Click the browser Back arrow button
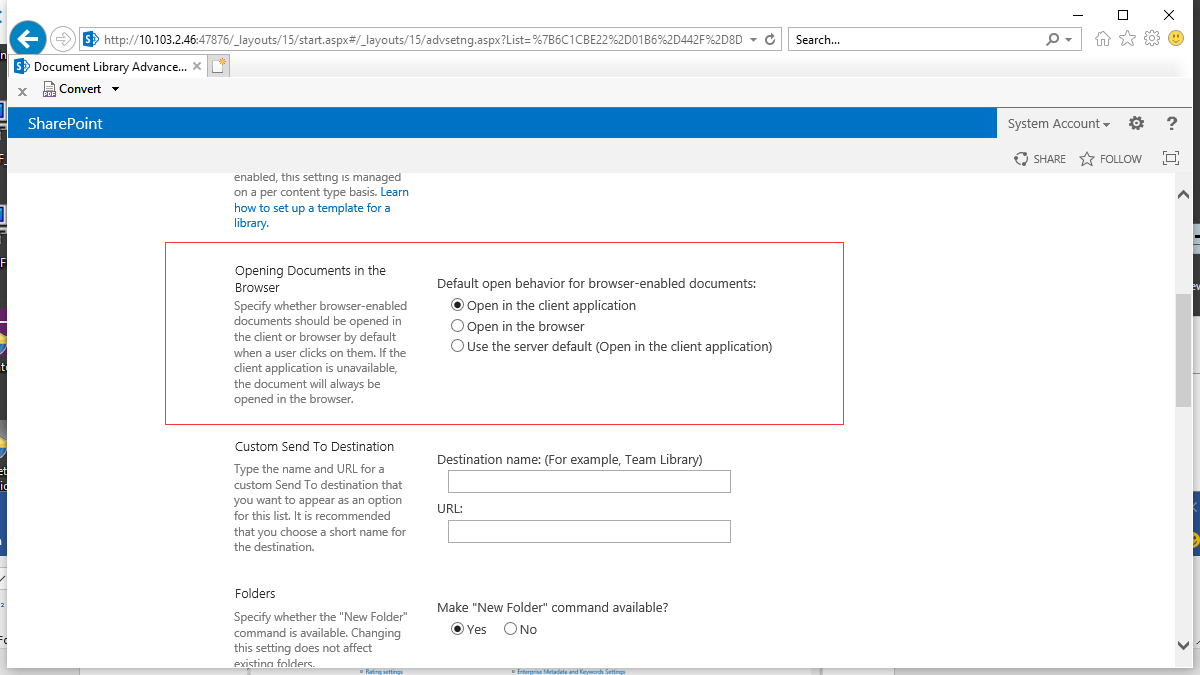Screen dimensions: 1200x675 tap(29, 39)
